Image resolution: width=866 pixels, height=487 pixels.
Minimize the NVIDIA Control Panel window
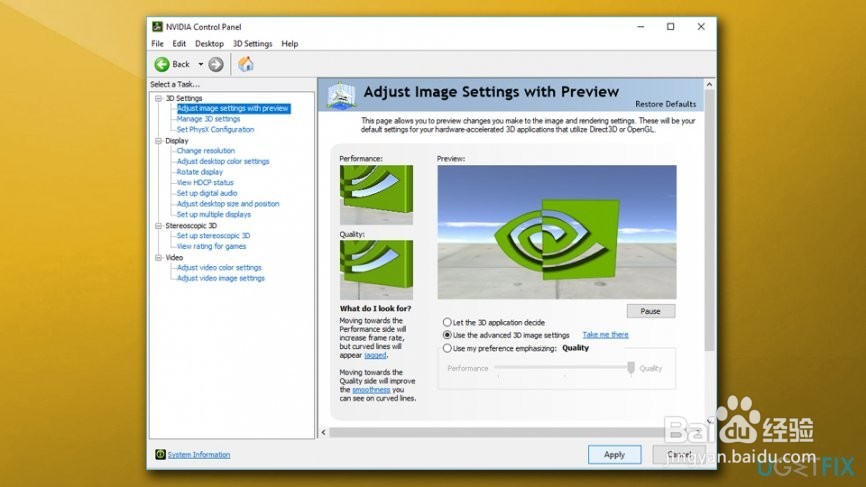tap(641, 27)
